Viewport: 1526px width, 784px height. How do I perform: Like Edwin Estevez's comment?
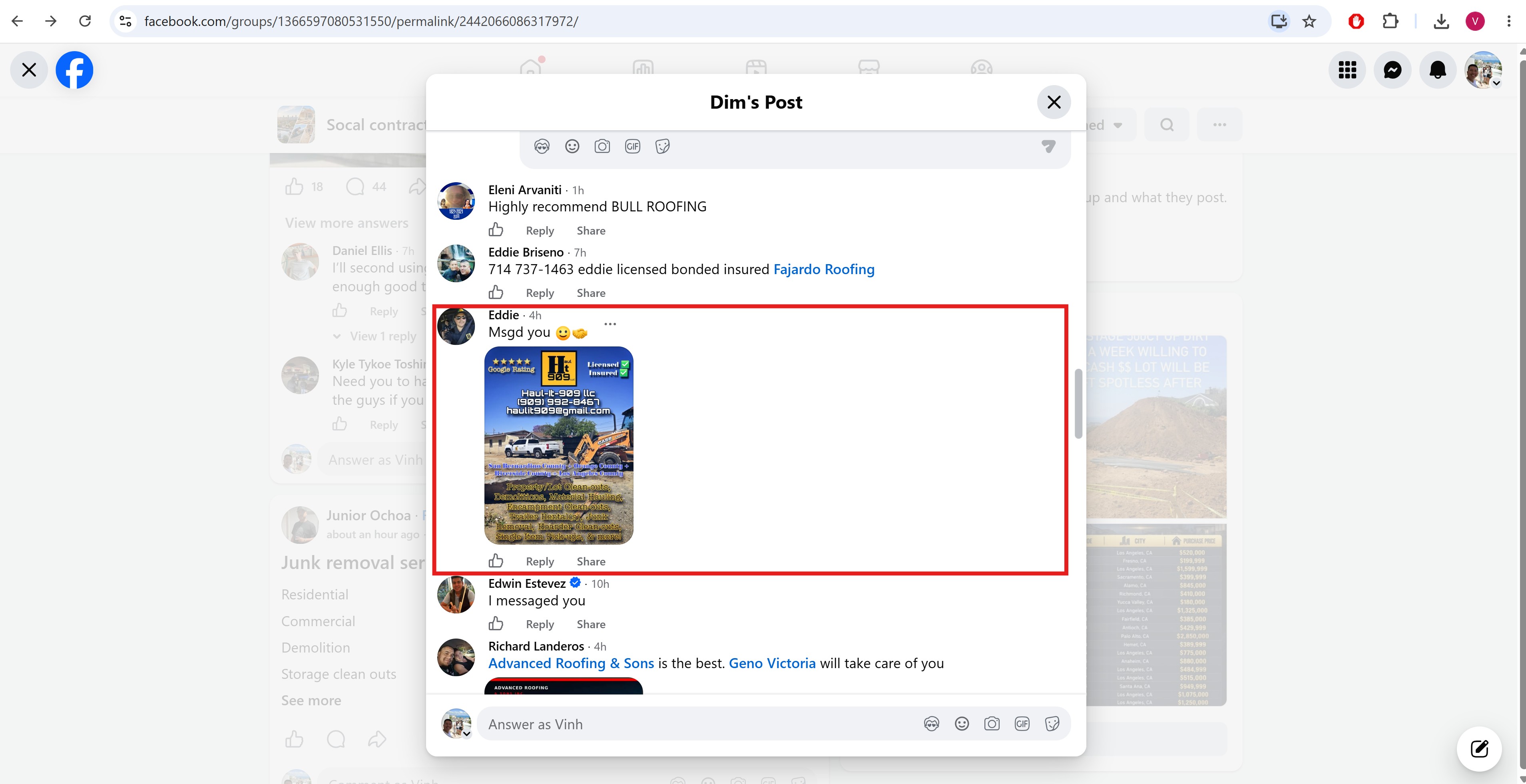pyautogui.click(x=496, y=623)
